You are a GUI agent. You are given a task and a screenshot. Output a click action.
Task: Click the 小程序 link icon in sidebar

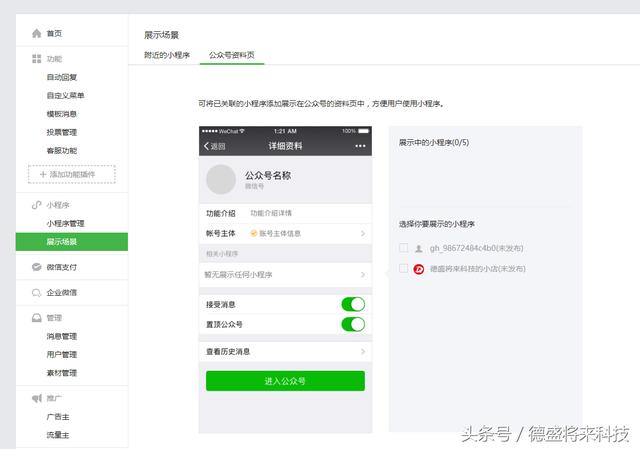pyautogui.click(x=36, y=205)
